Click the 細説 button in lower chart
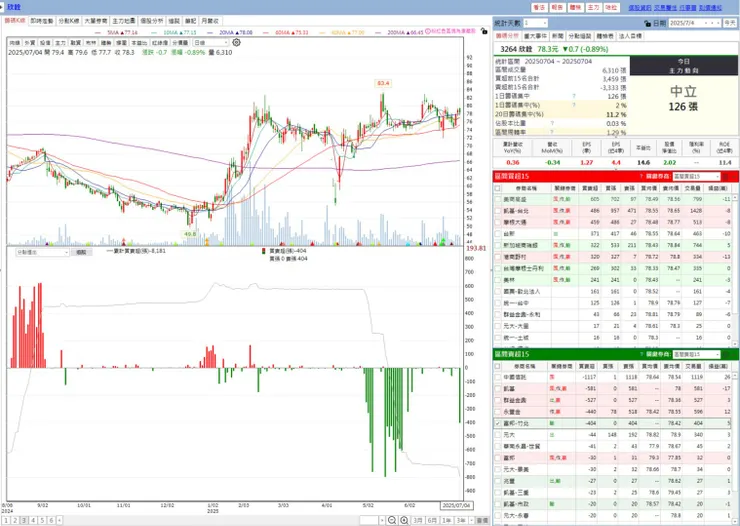740x526 pixels. 81,252
